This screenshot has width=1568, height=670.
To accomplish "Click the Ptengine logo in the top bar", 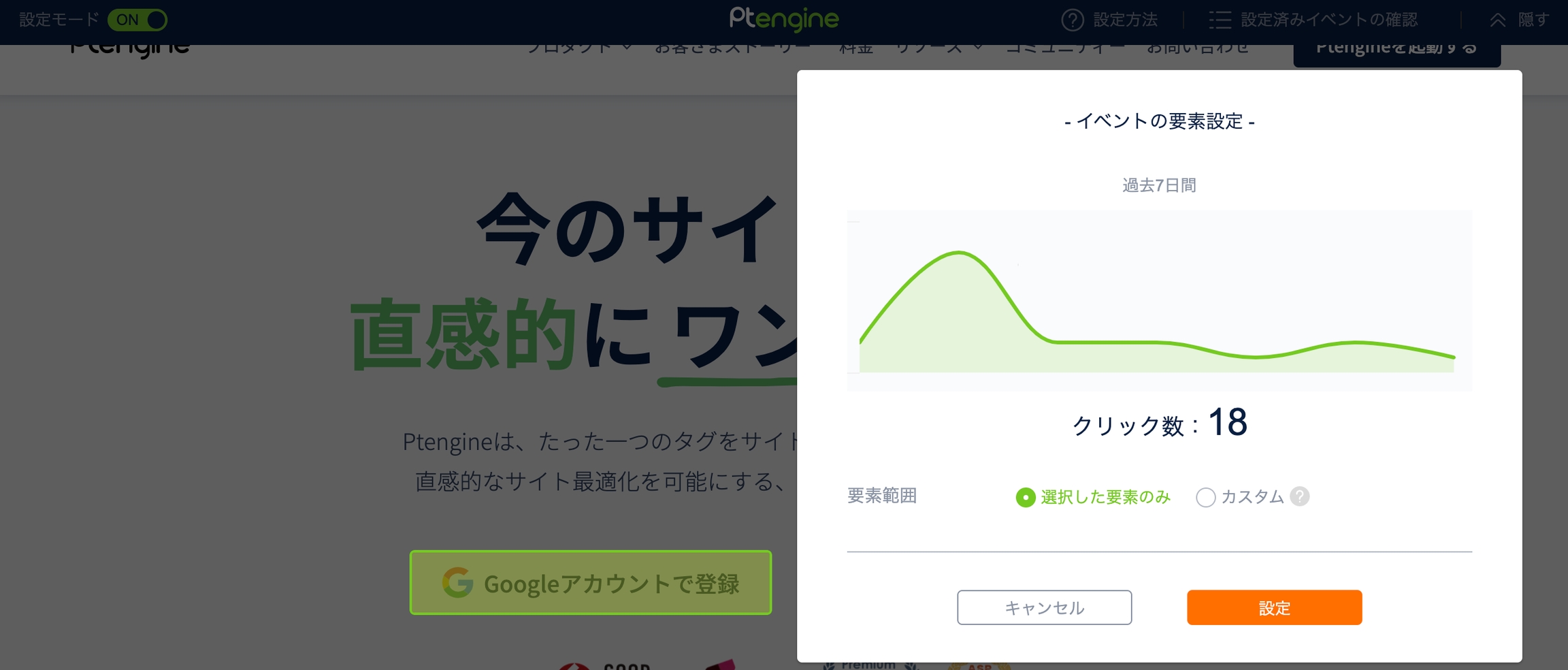I will (784, 19).
